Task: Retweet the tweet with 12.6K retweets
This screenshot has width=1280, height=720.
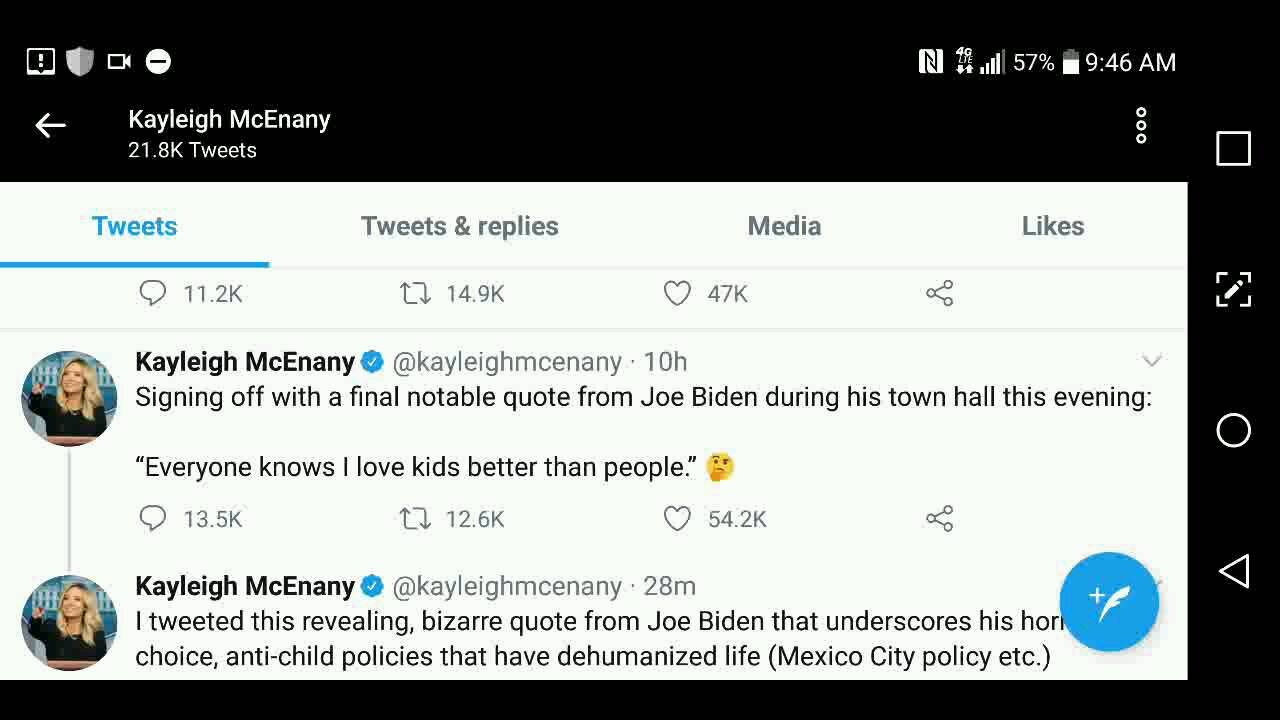Action: pos(415,518)
